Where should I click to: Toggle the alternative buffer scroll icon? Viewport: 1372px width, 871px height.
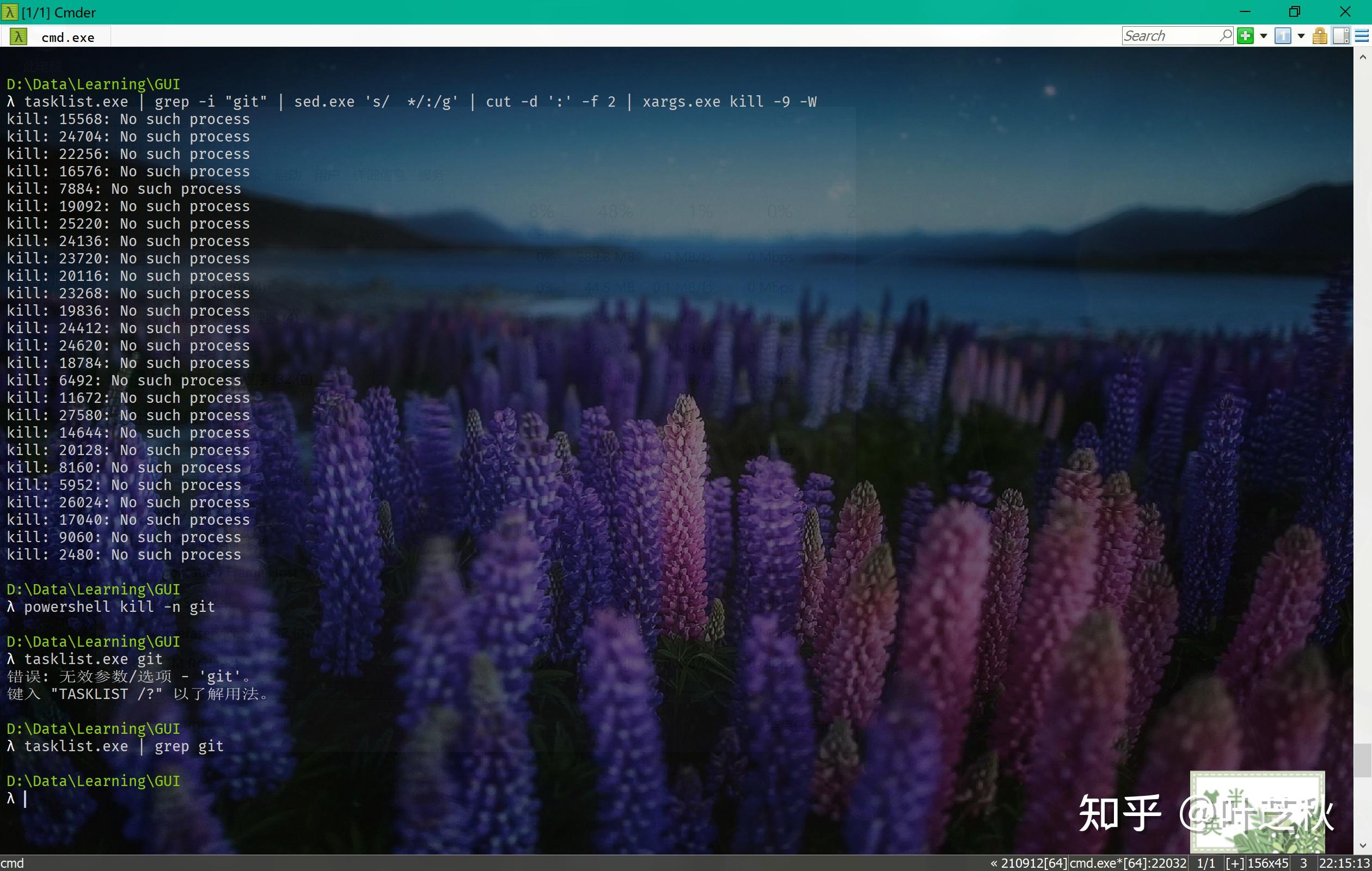pyautogui.click(x=1341, y=36)
